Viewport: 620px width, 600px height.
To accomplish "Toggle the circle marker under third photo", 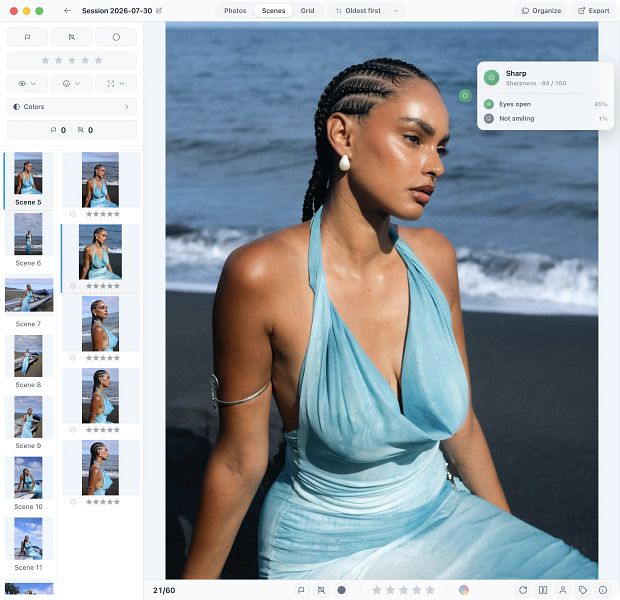I will pos(72,358).
